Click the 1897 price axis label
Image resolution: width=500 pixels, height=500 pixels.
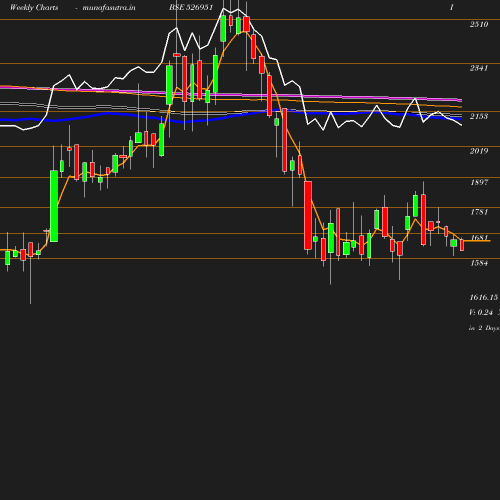479,182
